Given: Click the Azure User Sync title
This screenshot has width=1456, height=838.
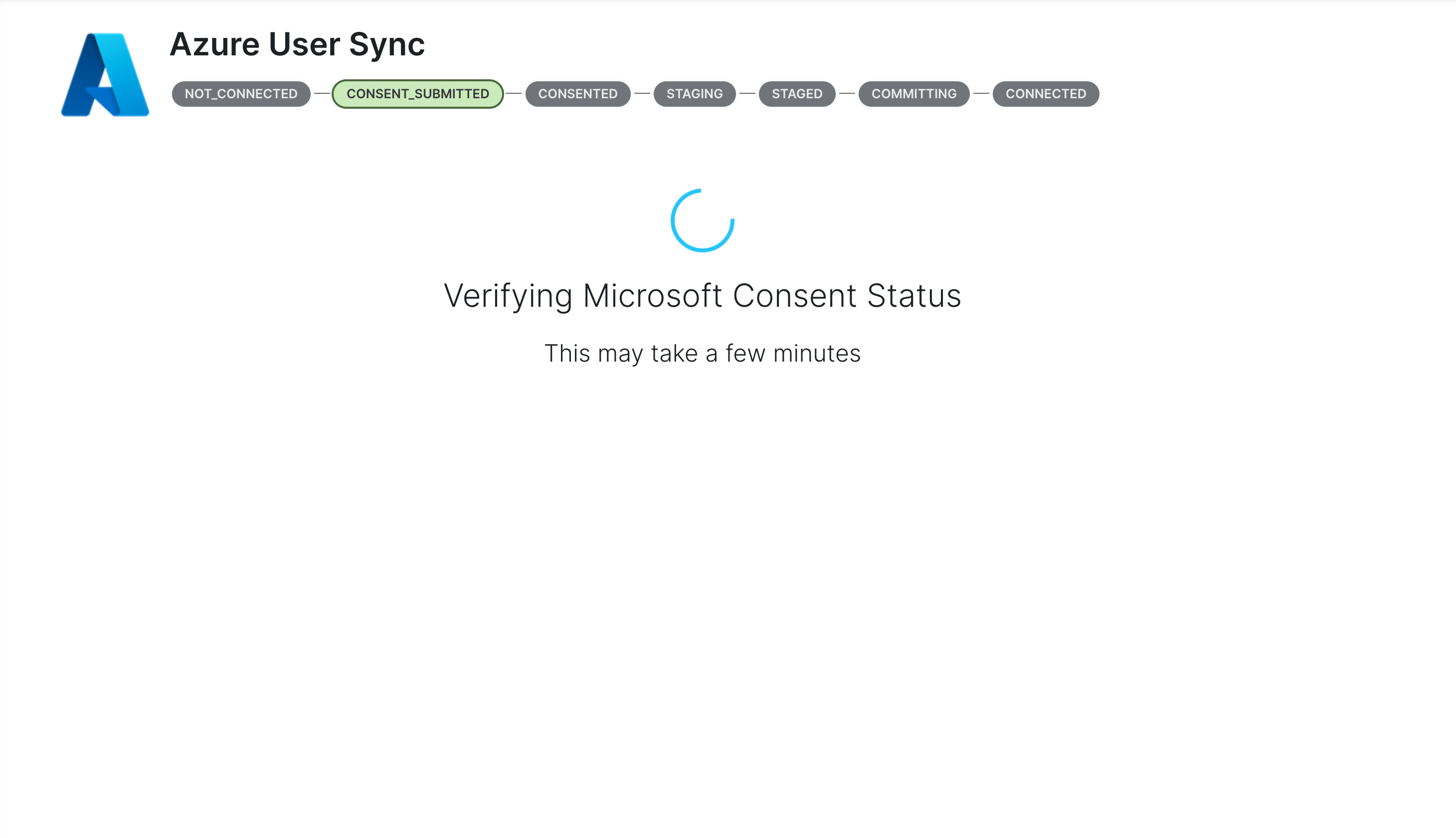Looking at the screenshot, I should click(x=297, y=44).
